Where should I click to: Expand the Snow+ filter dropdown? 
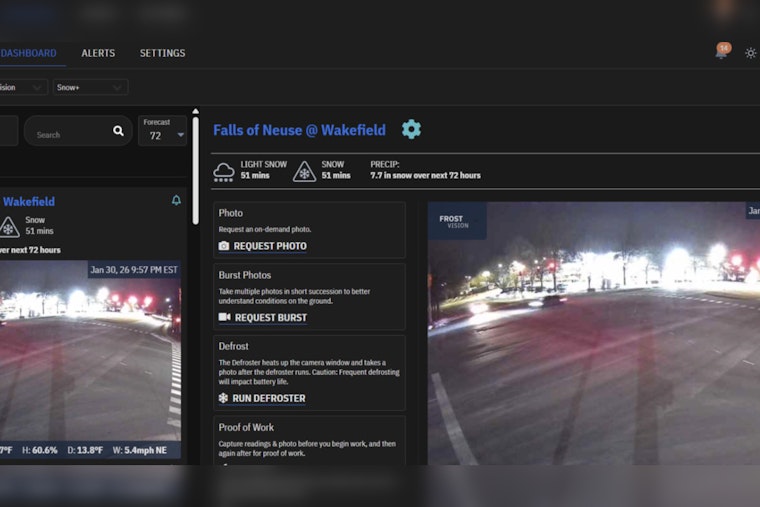(90, 87)
